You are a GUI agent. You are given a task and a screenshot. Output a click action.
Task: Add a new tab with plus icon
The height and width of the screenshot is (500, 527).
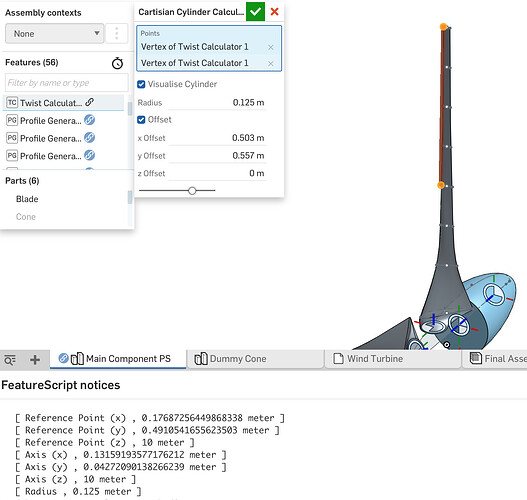tap(35, 360)
